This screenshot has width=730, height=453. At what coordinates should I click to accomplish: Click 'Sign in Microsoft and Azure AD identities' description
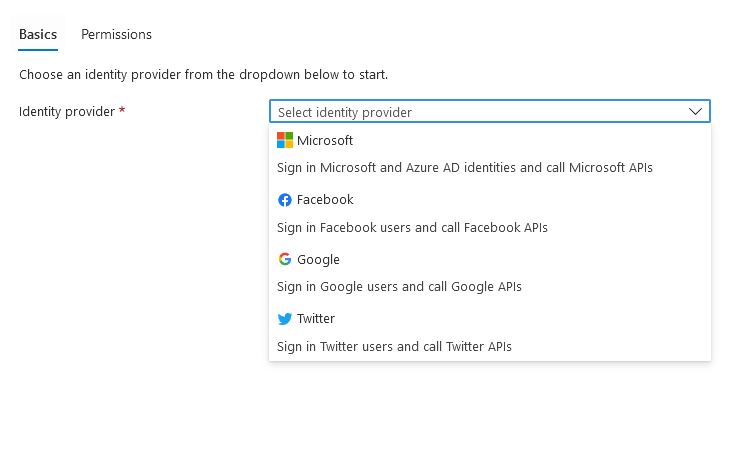click(465, 168)
